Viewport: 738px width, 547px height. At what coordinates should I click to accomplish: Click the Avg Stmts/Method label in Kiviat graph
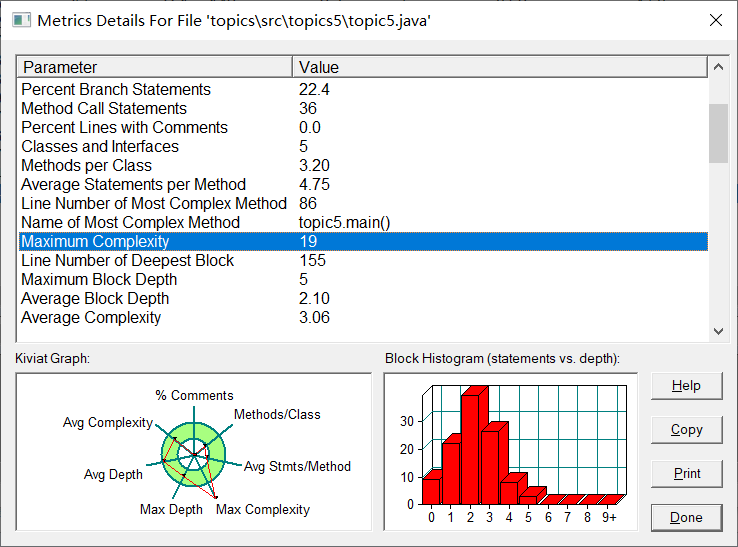[297, 467]
